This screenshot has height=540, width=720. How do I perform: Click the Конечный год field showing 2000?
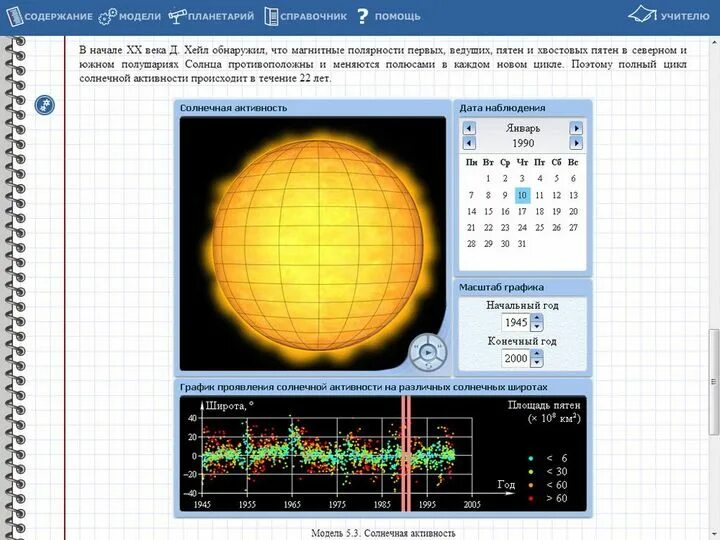[516, 358]
